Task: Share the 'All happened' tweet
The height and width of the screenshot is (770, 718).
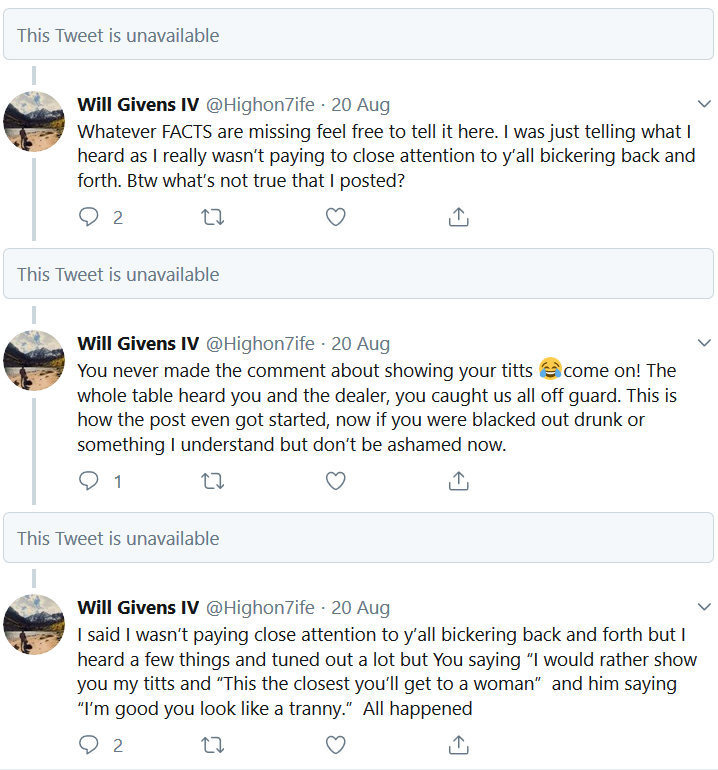Action: coord(458,745)
